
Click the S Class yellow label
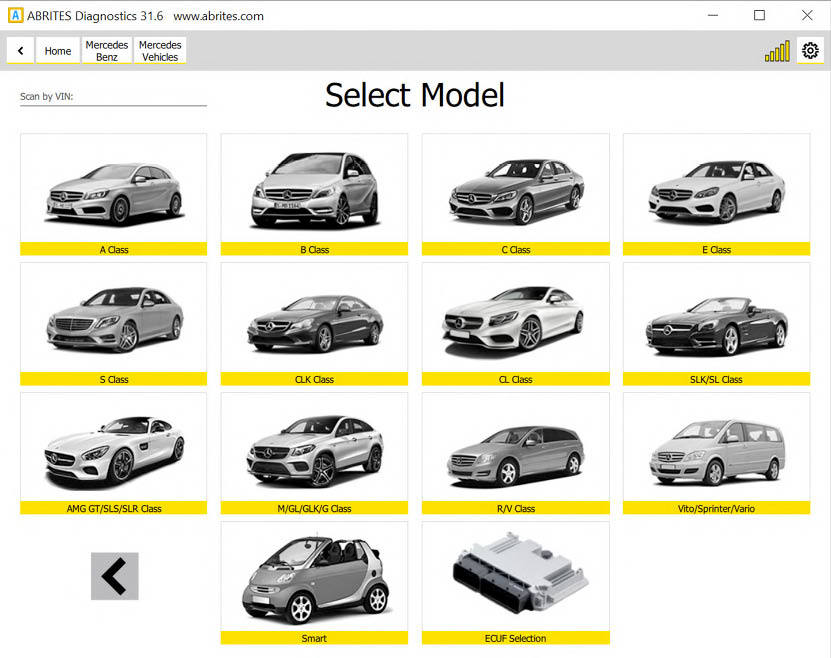click(113, 379)
